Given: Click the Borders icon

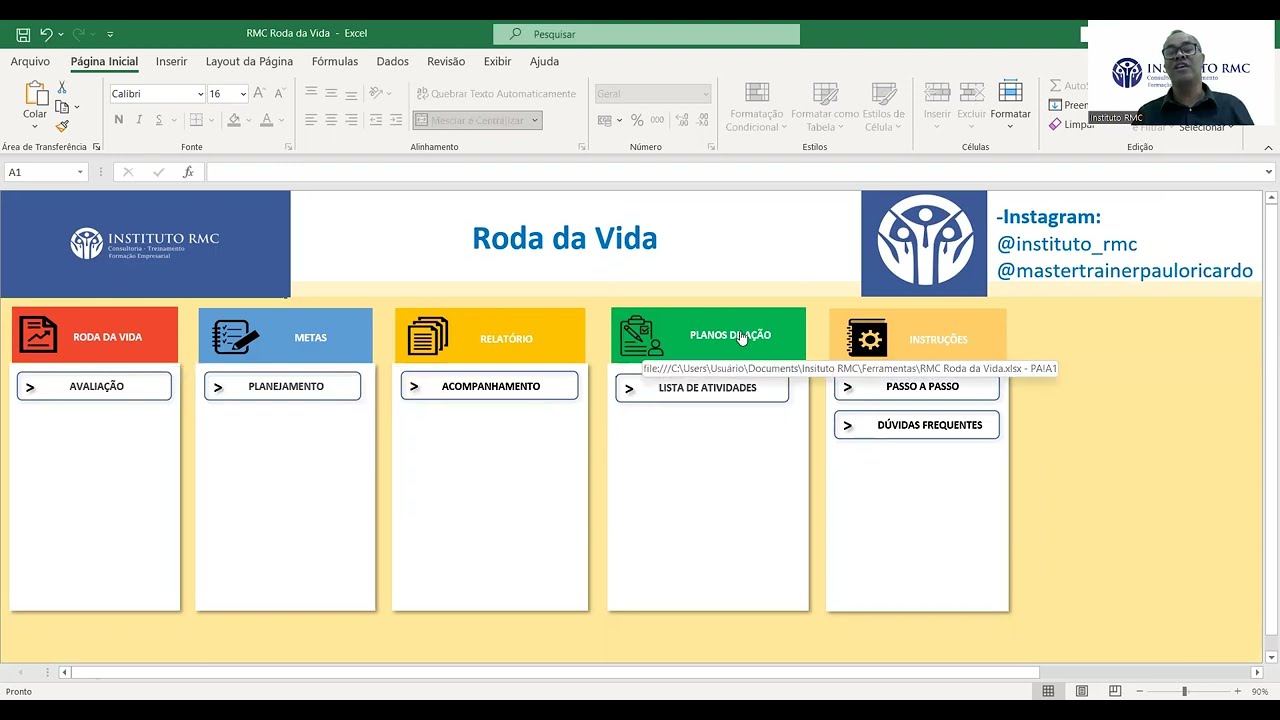Looking at the screenshot, I should click(x=196, y=120).
